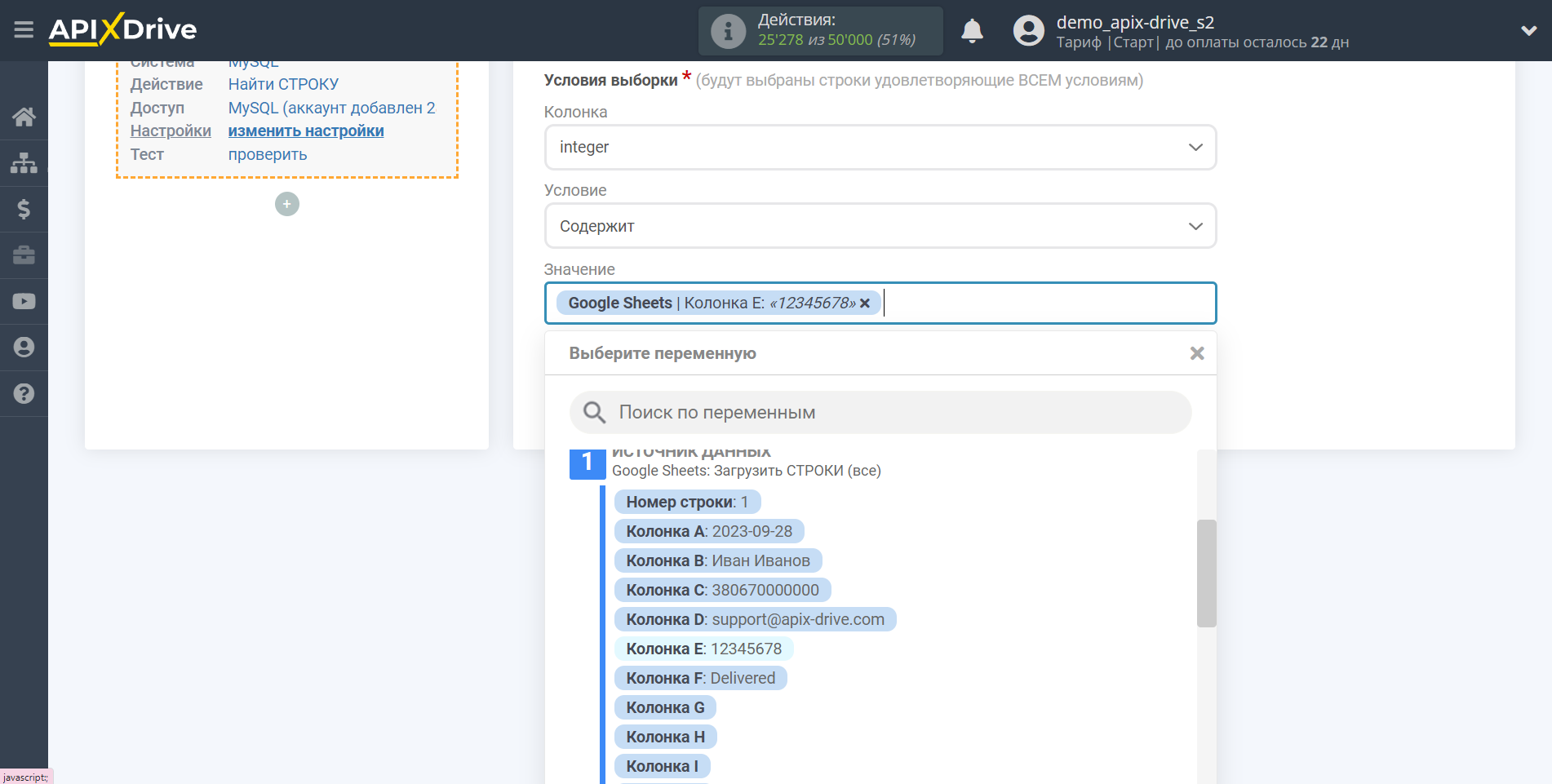The width and height of the screenshot is (1552, 784).
Task: Click the search magnifier icon
Action: (594, 413)
